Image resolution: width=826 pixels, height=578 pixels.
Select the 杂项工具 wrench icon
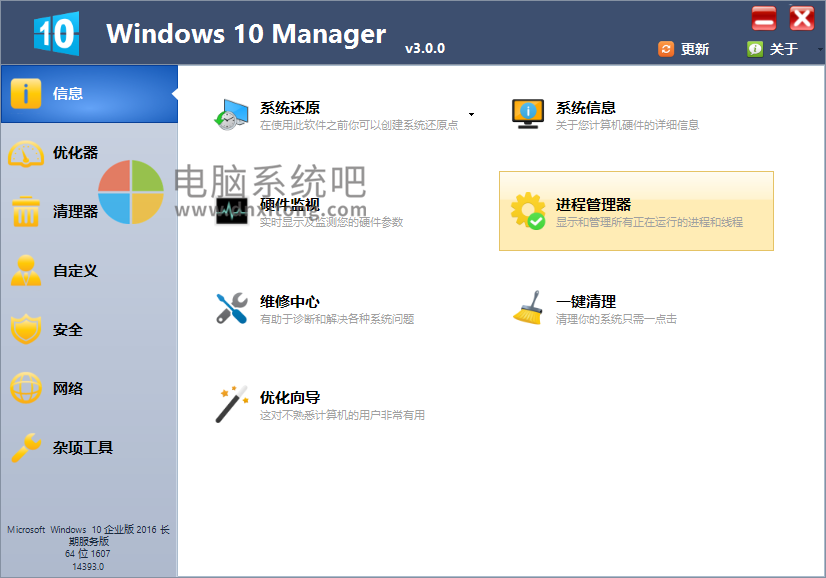[26, 447]
